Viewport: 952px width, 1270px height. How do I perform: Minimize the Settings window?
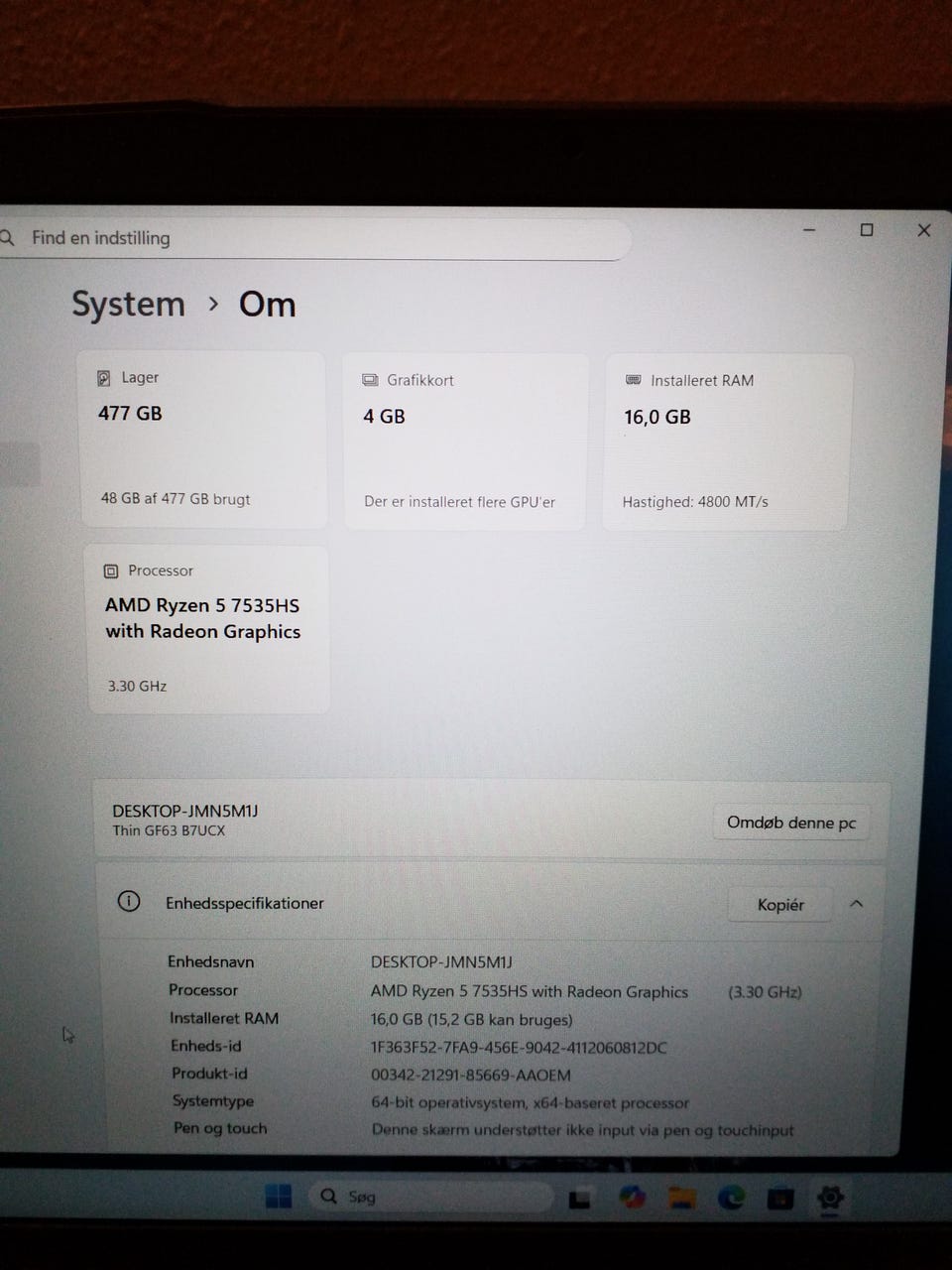809,230
